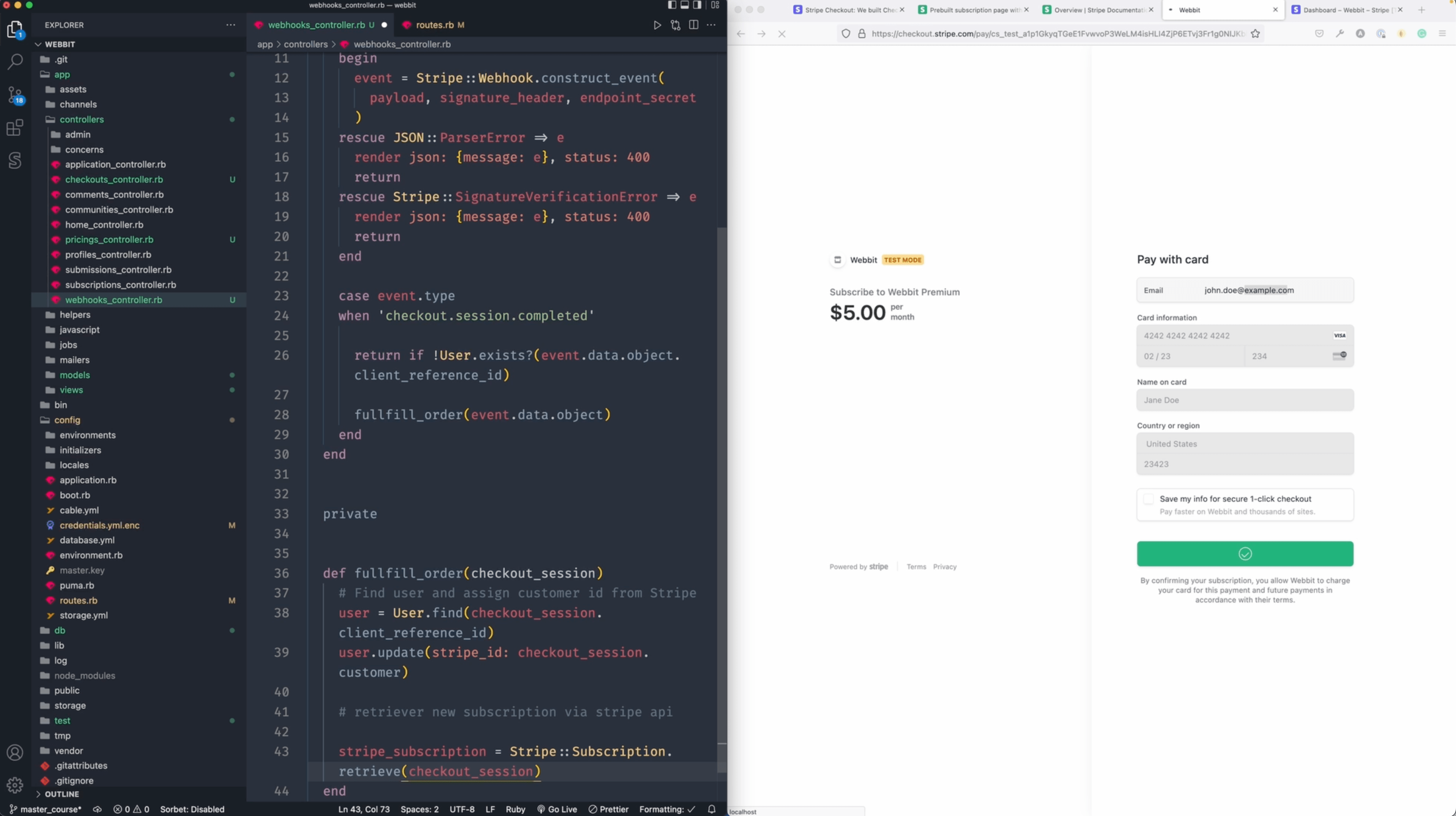Click the Name on card field
The image size is (1456, 816).
[1245, 400]
